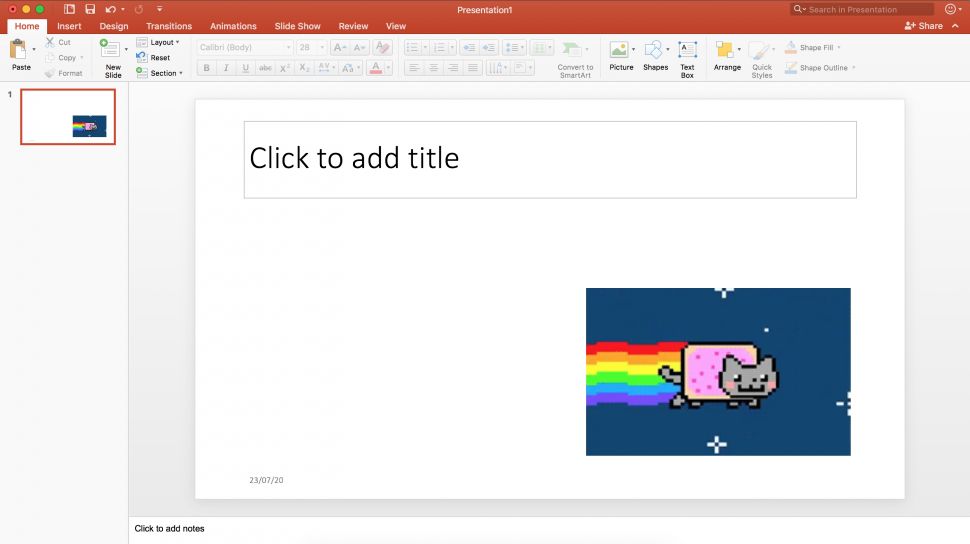Click the Shape Fill paint bucket
Image resolution: width=970 pixels, height=544 pixels.
791,47
